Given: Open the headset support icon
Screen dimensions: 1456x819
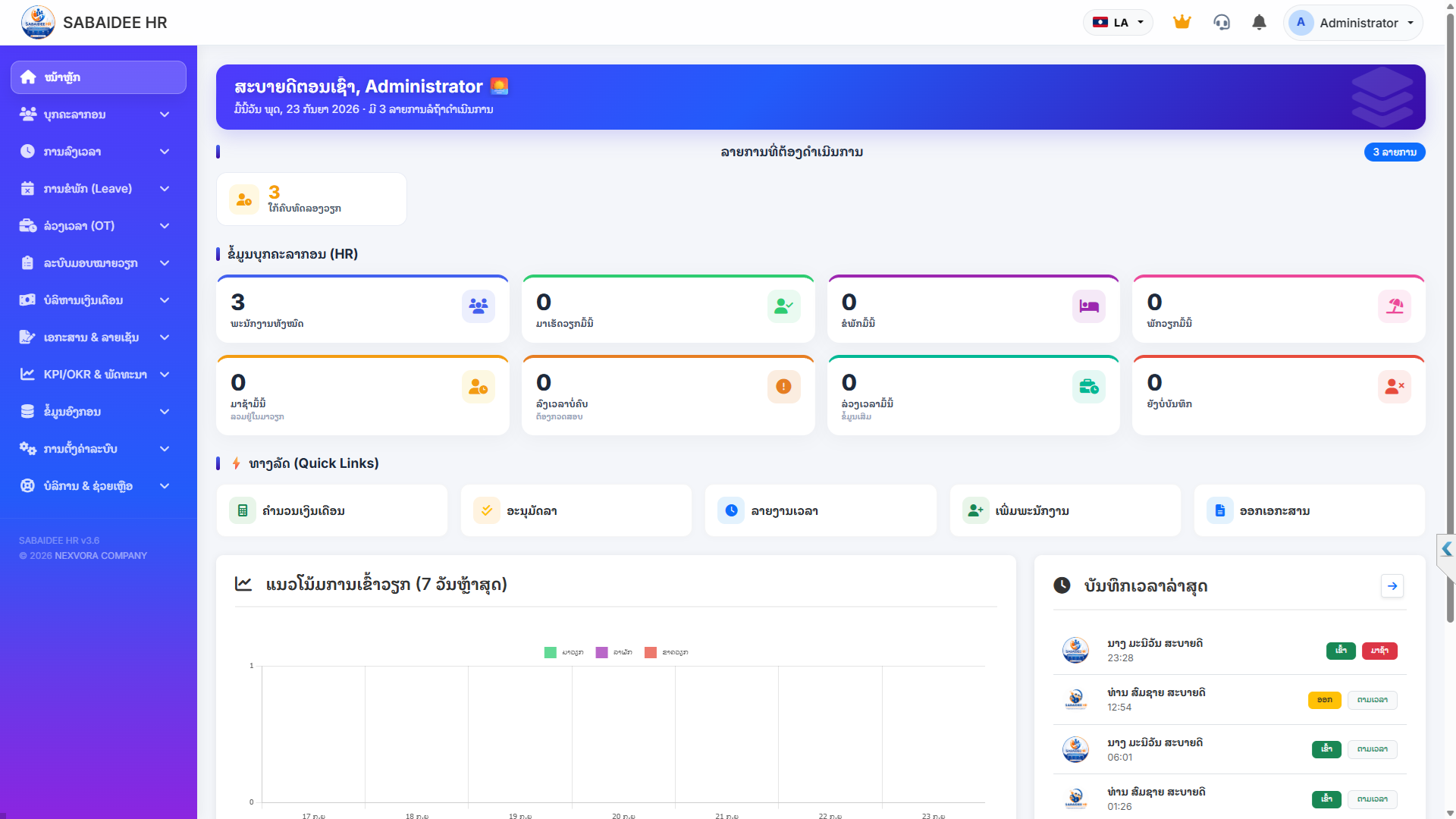Looking at the screenshot, I should (1222, 22).
